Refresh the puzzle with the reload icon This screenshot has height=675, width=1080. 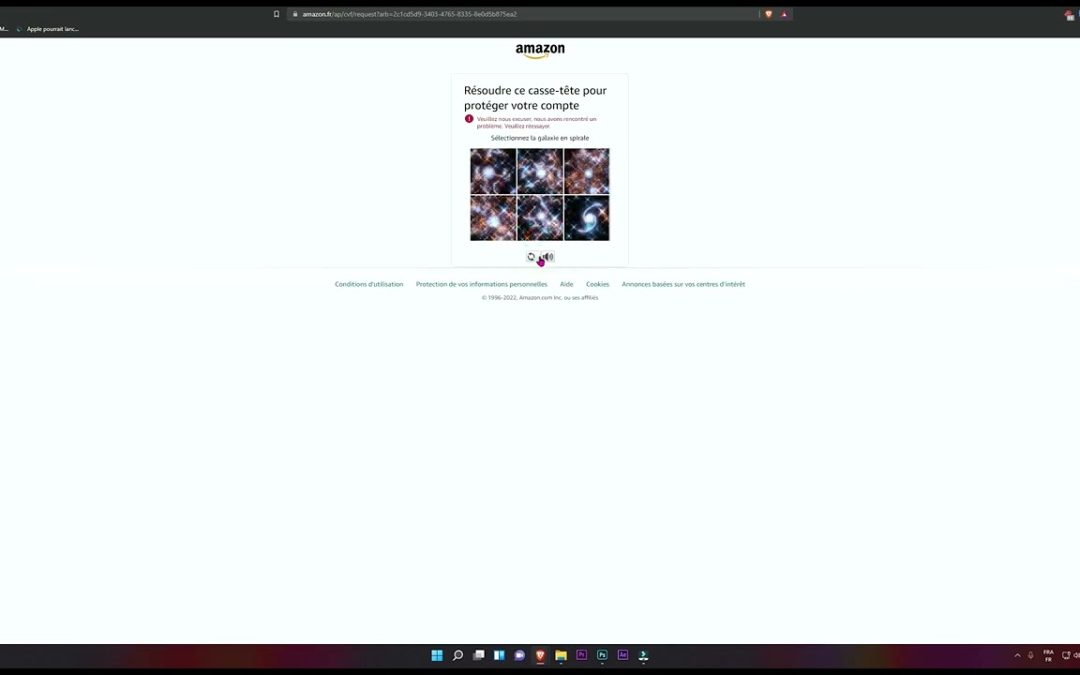click(x=531, y=257)
